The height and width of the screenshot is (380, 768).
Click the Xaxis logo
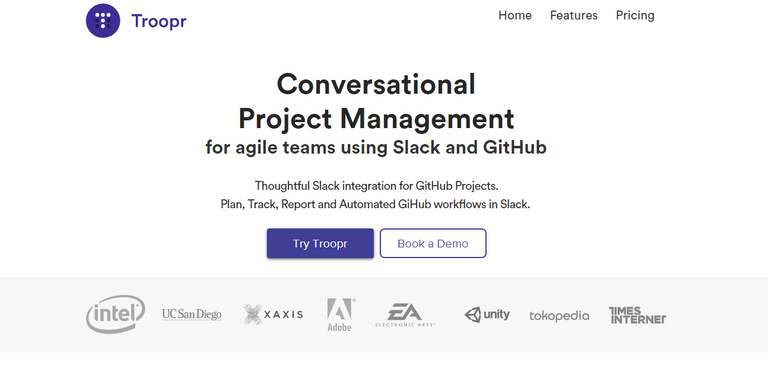(273, 314)
